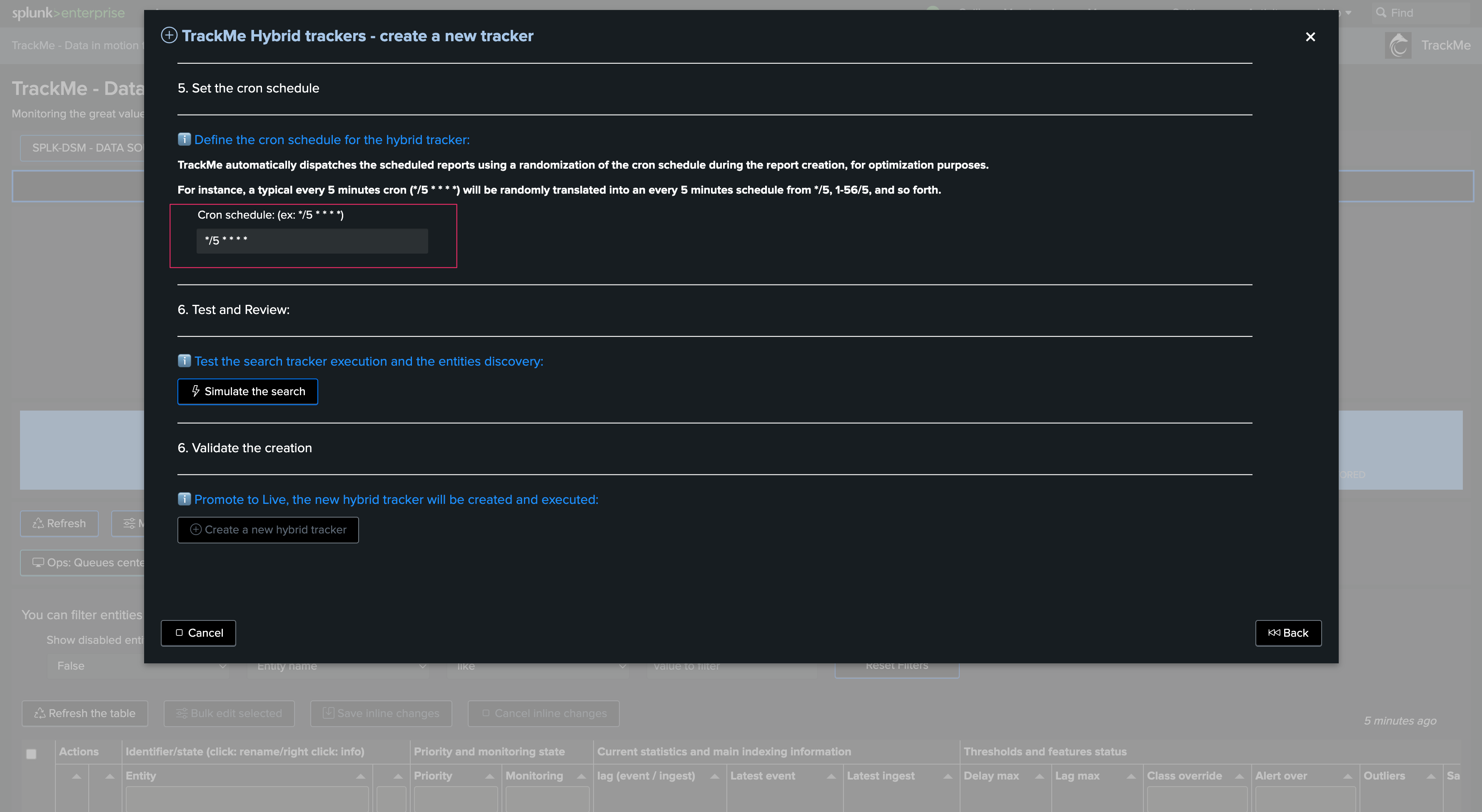Viewport: 1482px width, 812px height.
Task: Open the like operator dropdown
Action: pos(538,666)
